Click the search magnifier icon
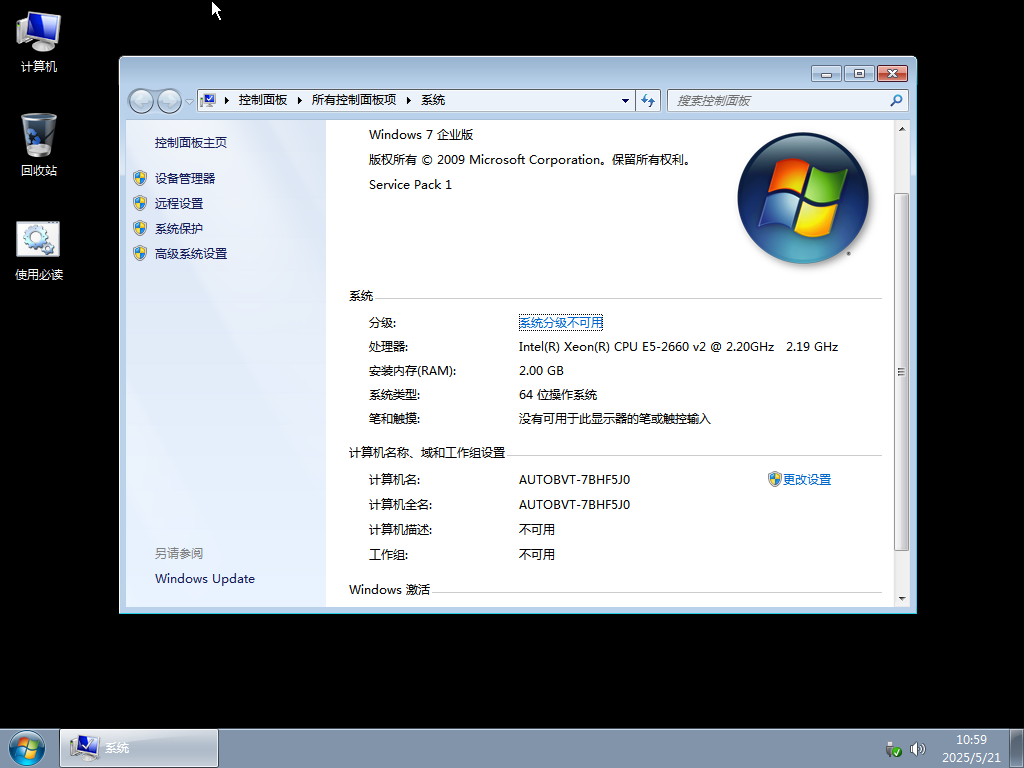The height and width of the screenshot is (768, 1024). (896, 100)
